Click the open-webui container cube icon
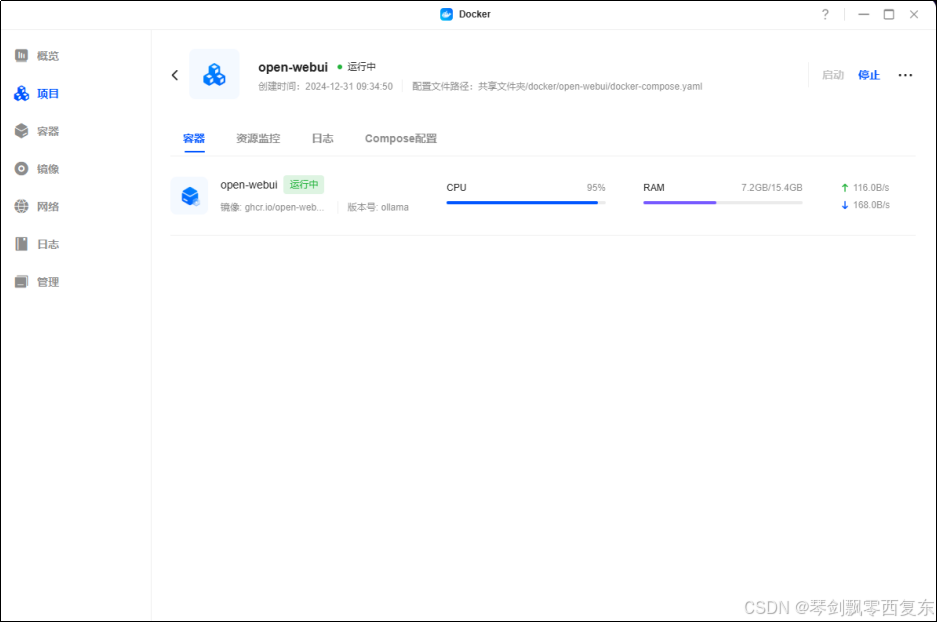The width and height of the screenshot is (938, 623). (190, 196)
